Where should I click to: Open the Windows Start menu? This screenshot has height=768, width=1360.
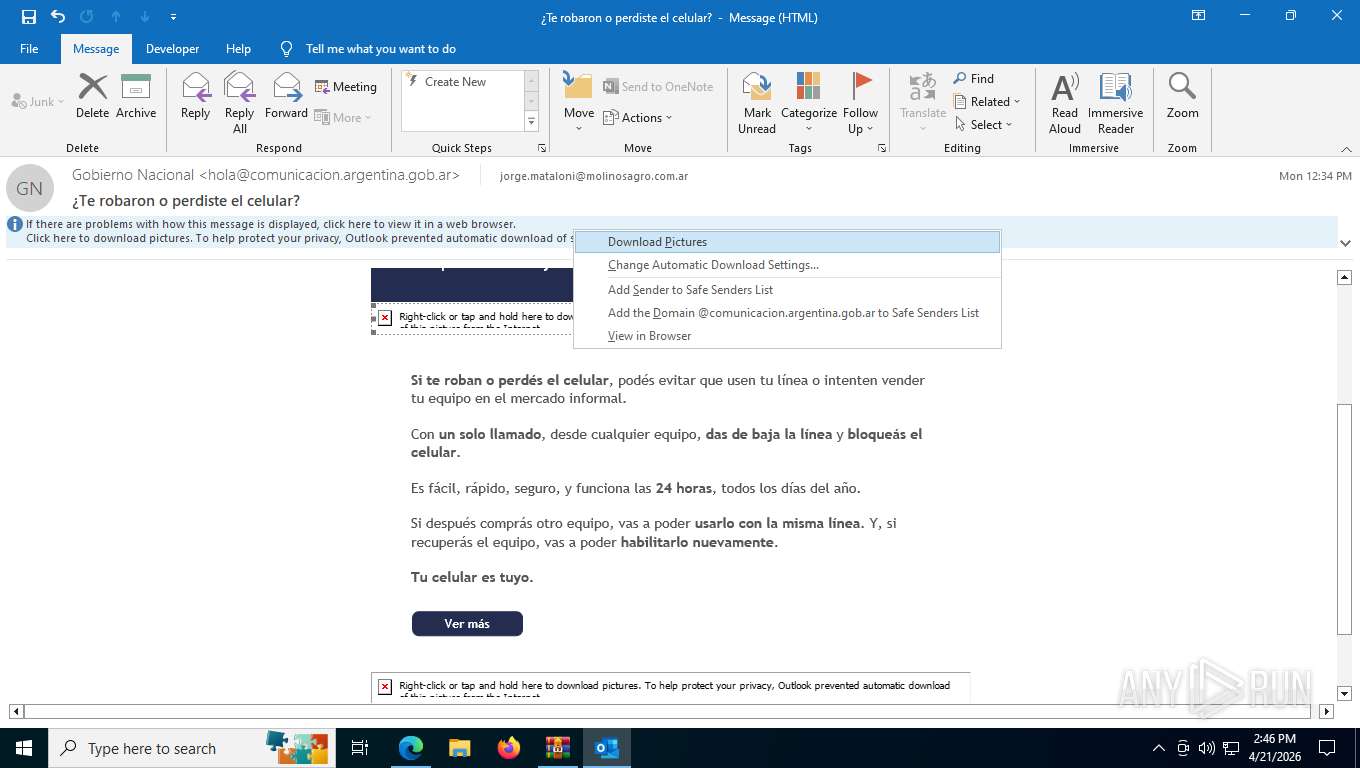(x=24, y=748)
